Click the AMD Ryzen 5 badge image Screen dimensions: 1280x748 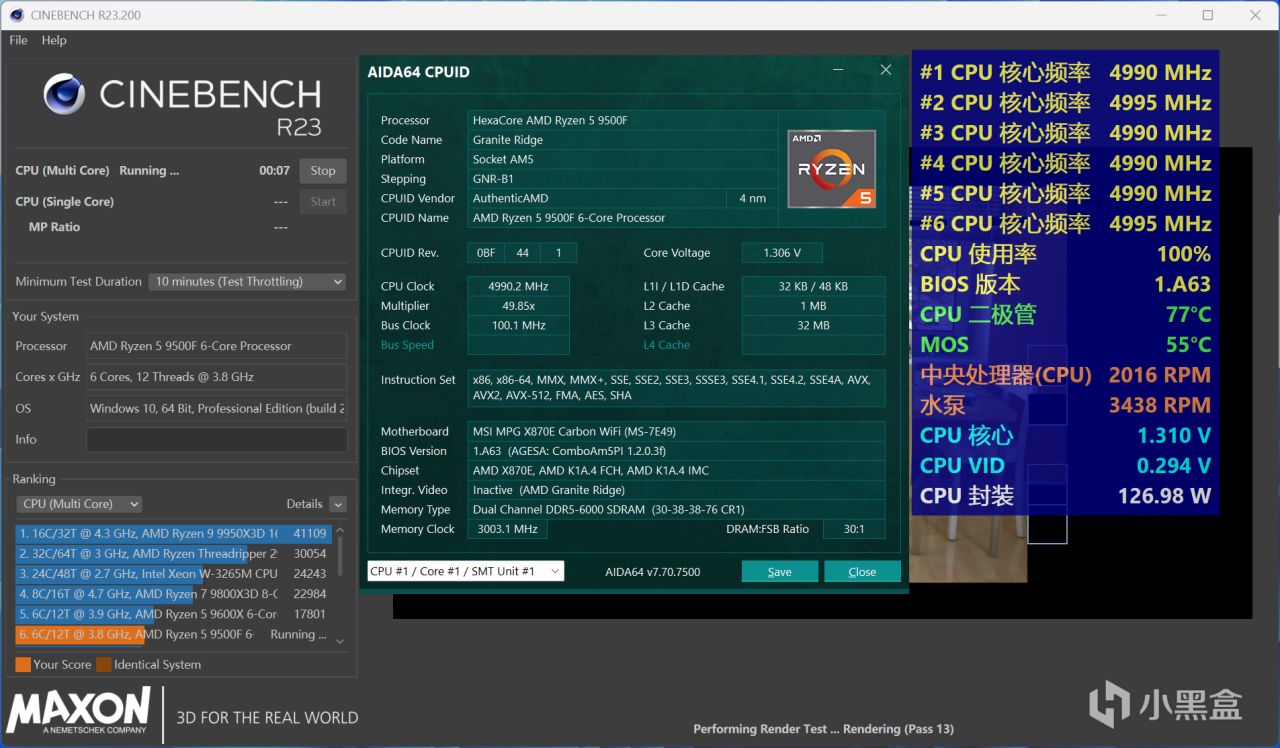831,169
